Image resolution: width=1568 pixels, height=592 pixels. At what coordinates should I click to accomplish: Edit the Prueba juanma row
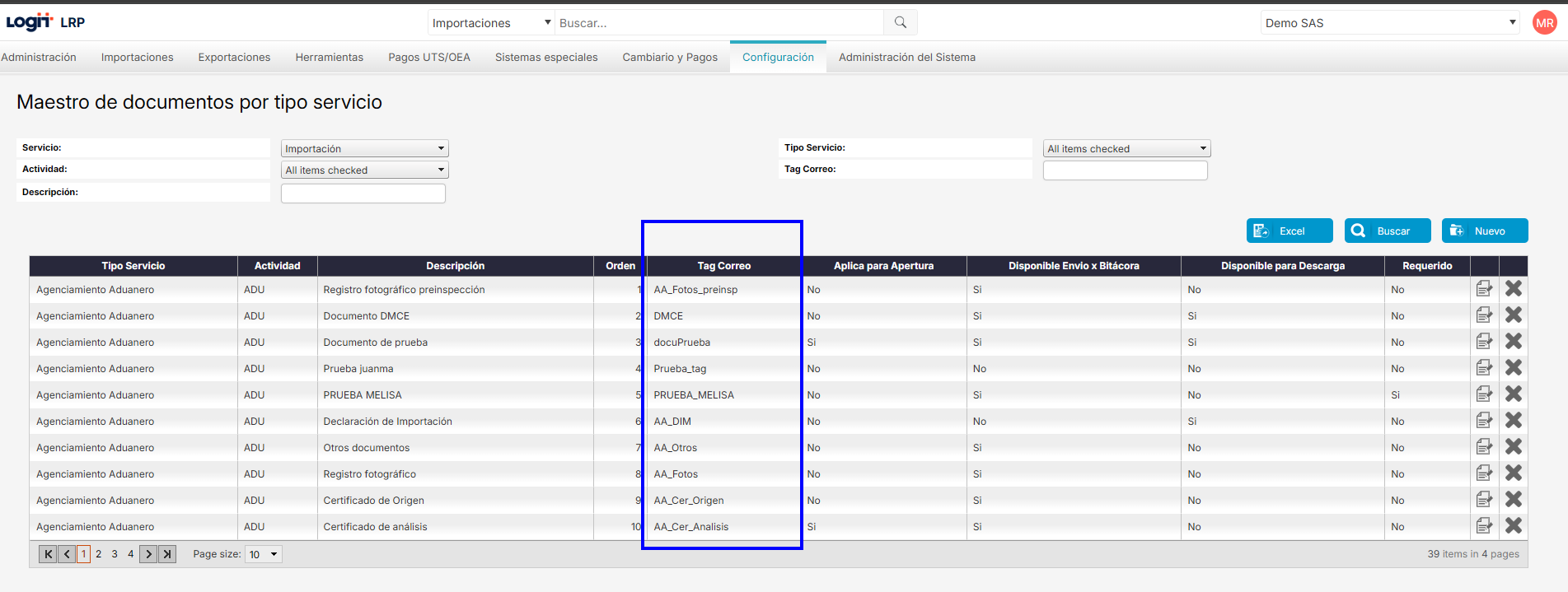click(x=1484, y=368)
